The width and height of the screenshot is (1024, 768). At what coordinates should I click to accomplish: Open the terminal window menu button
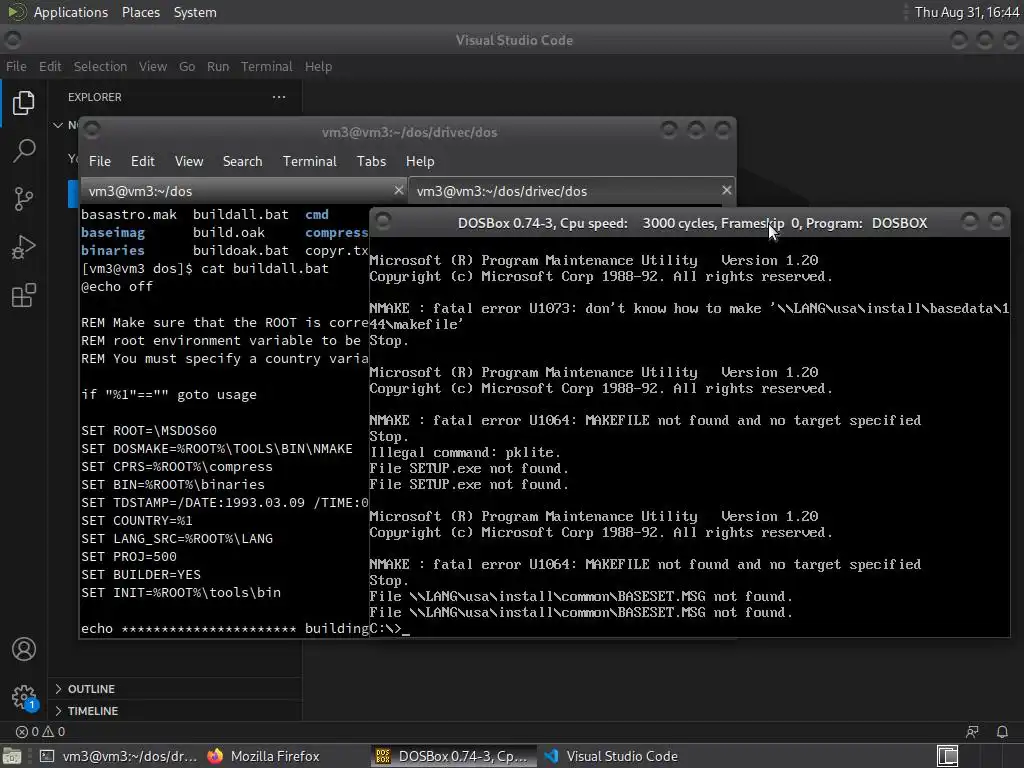point(91,130)
